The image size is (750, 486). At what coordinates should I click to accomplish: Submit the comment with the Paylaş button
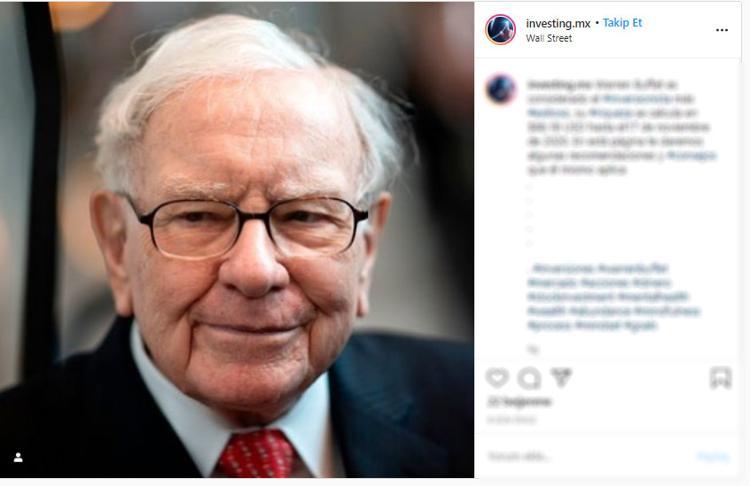click(x=713, y=456)
